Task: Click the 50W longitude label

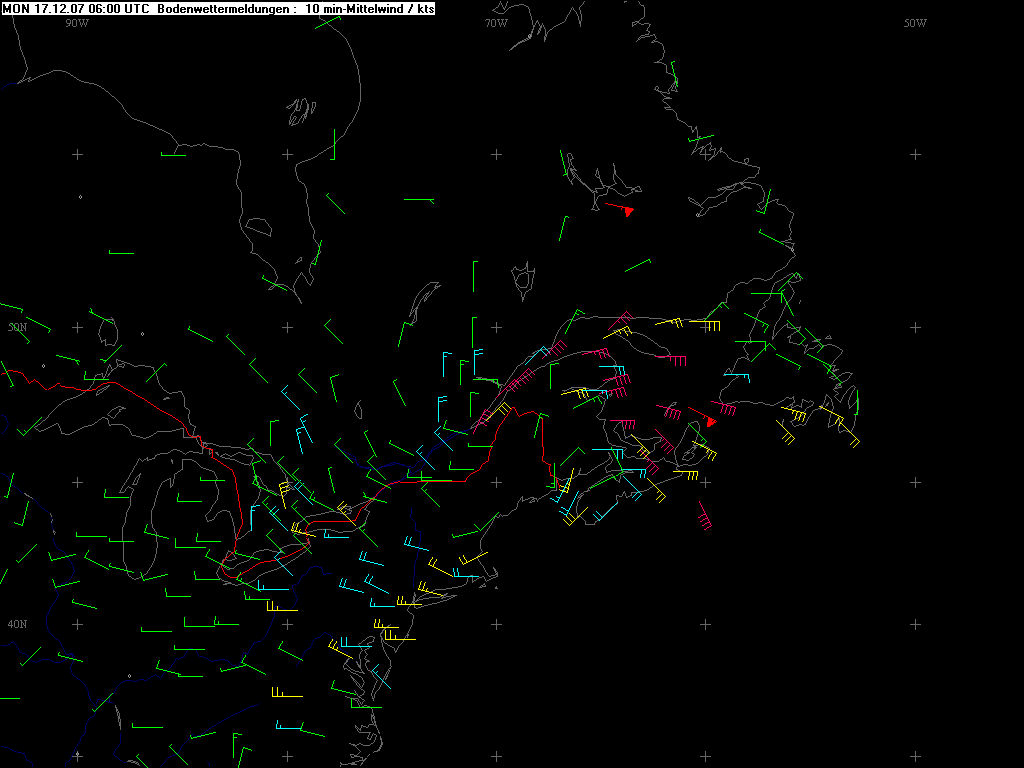Action: click(914, 23)
